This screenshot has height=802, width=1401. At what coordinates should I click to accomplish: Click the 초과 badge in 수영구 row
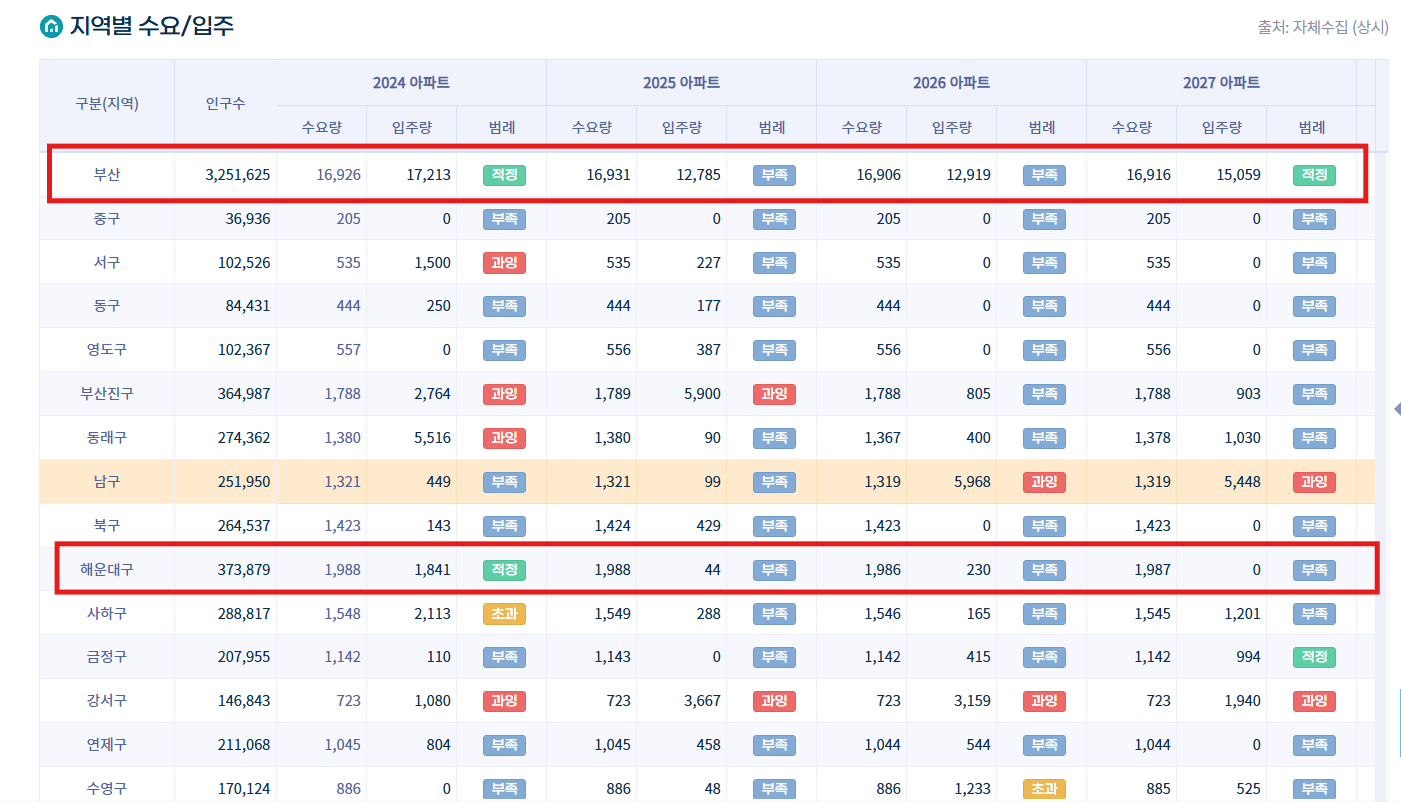[1044, 789]
